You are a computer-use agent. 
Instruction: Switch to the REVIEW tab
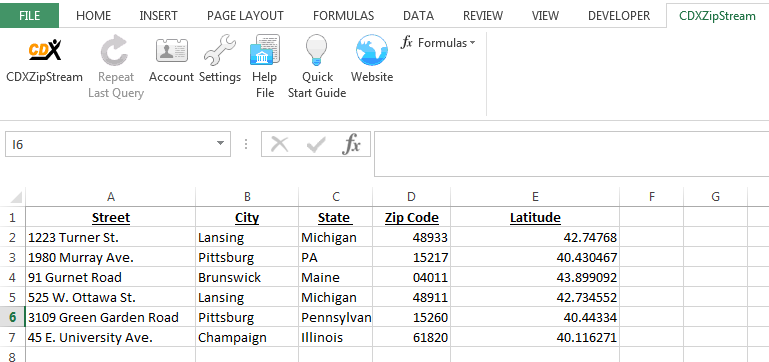tap(483, 16)
